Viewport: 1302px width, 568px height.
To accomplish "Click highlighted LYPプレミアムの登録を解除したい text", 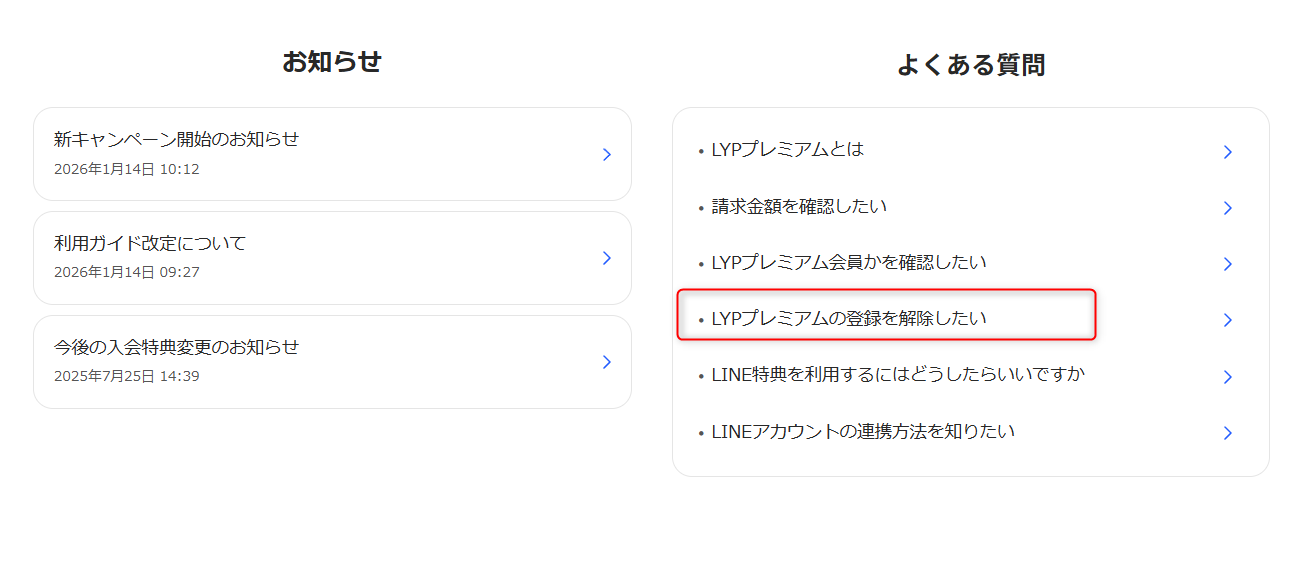I will pos(849,319).
